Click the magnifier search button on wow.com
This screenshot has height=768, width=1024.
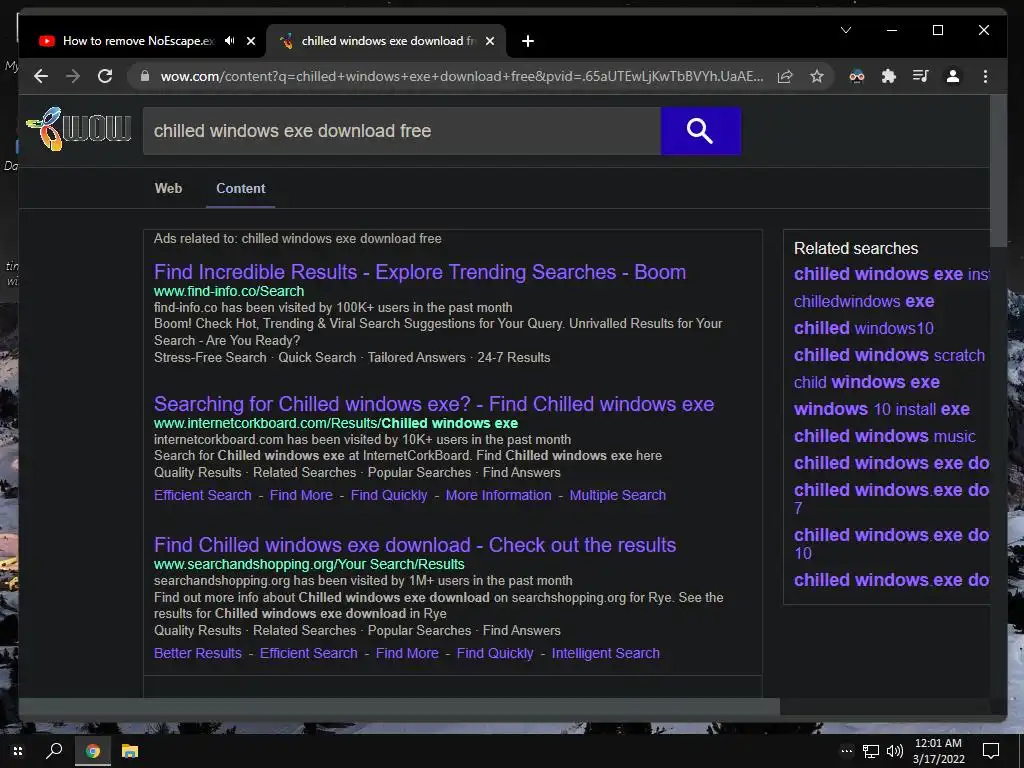[701, 131]
